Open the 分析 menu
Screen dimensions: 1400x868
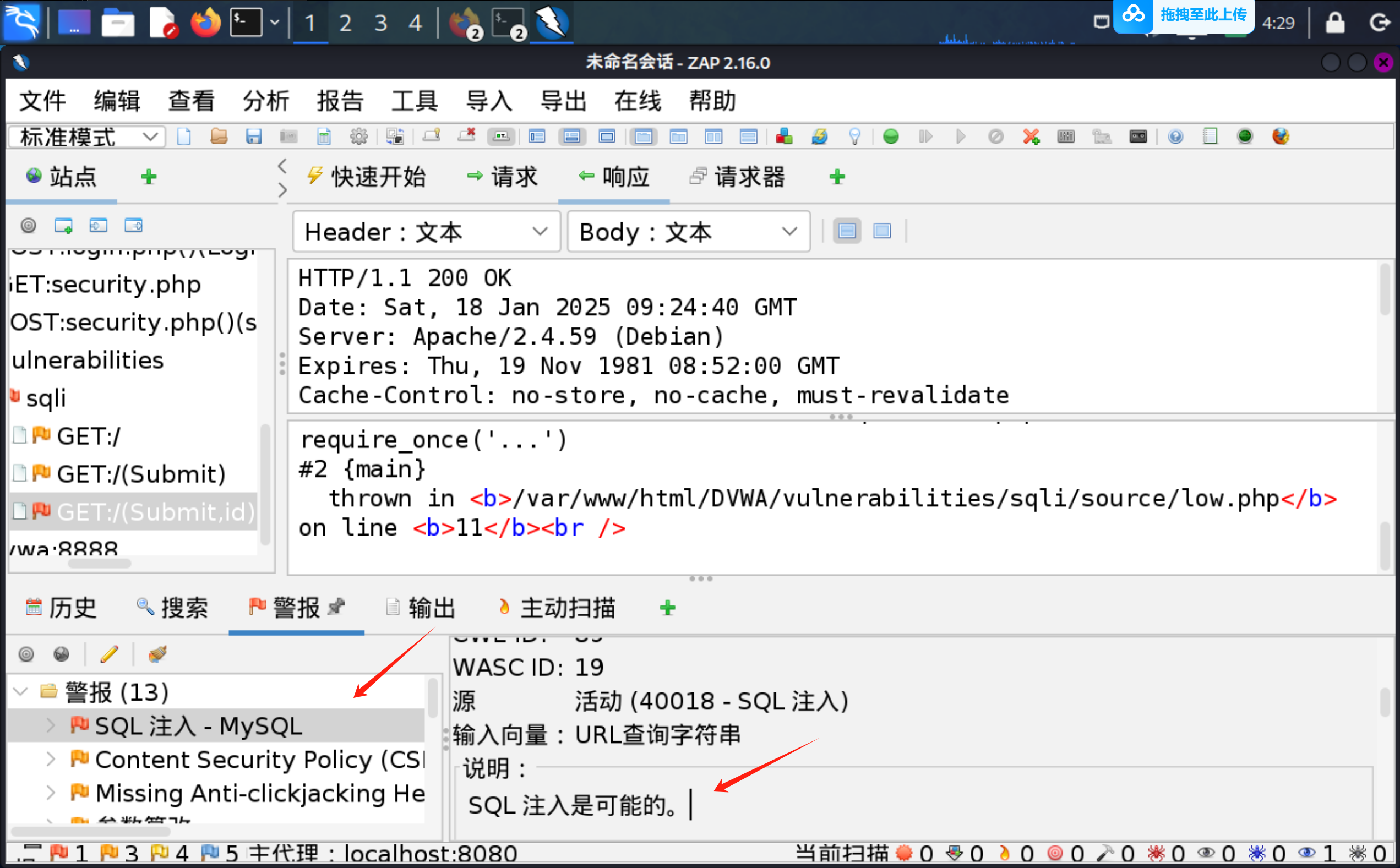(265, 101)
